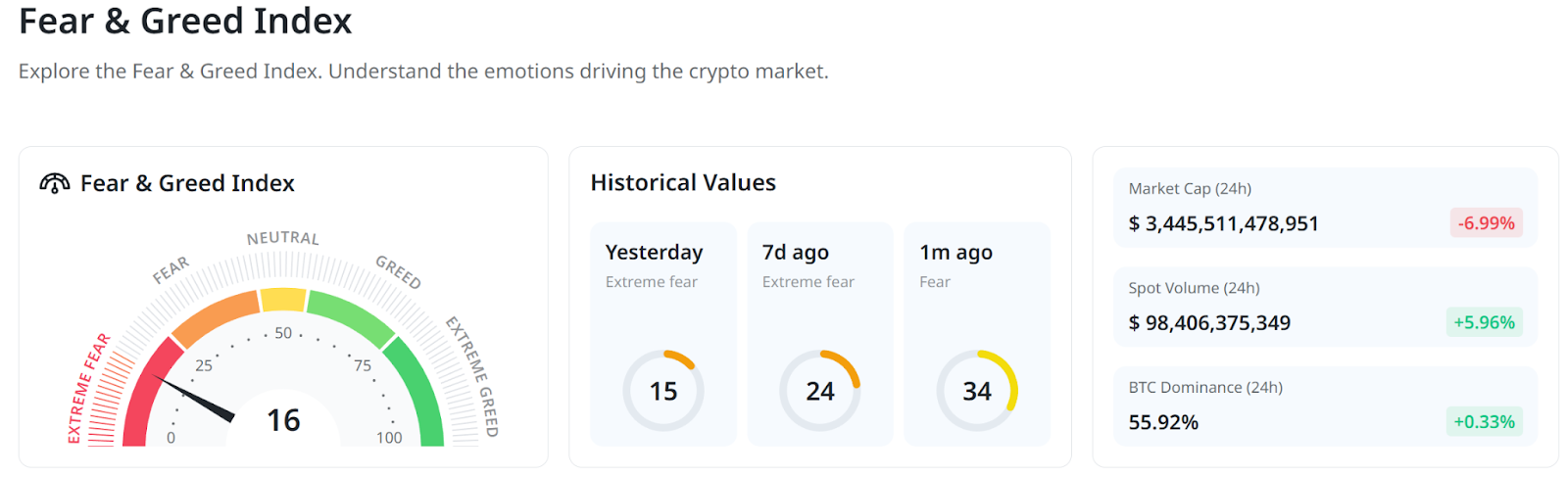Click the current index value 16
Viewport: 1568px width, 477px height.
point(283,421)
